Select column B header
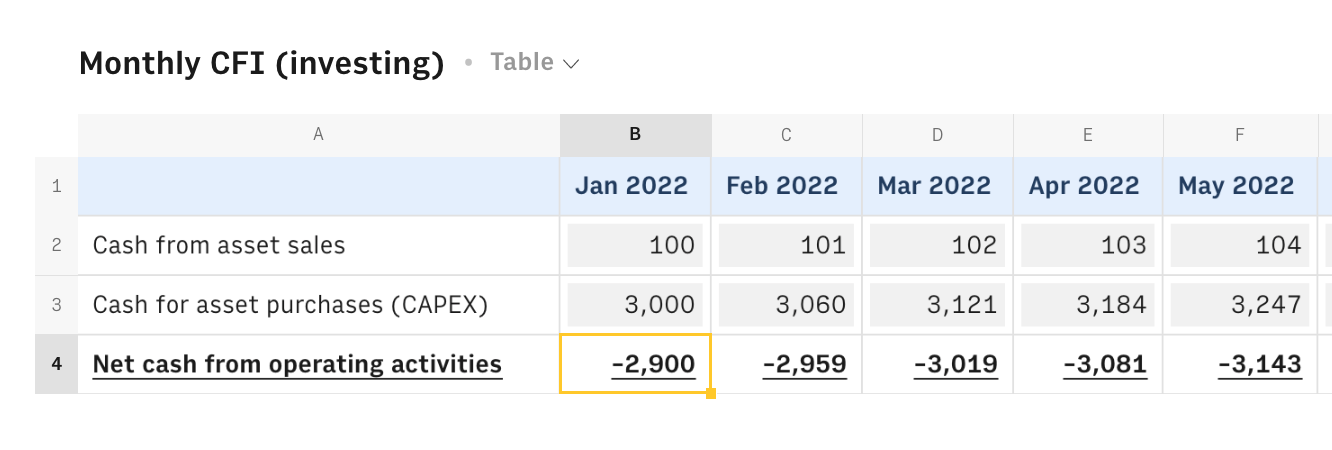 coord(635,135)
